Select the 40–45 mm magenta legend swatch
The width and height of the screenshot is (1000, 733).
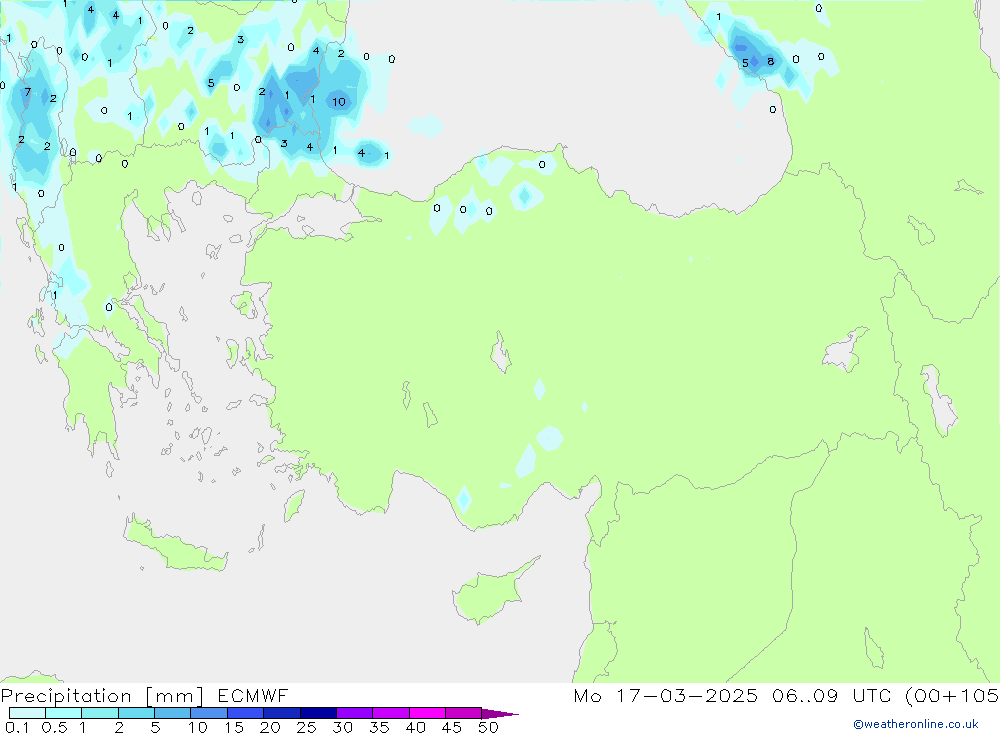[x=427, y=713]
